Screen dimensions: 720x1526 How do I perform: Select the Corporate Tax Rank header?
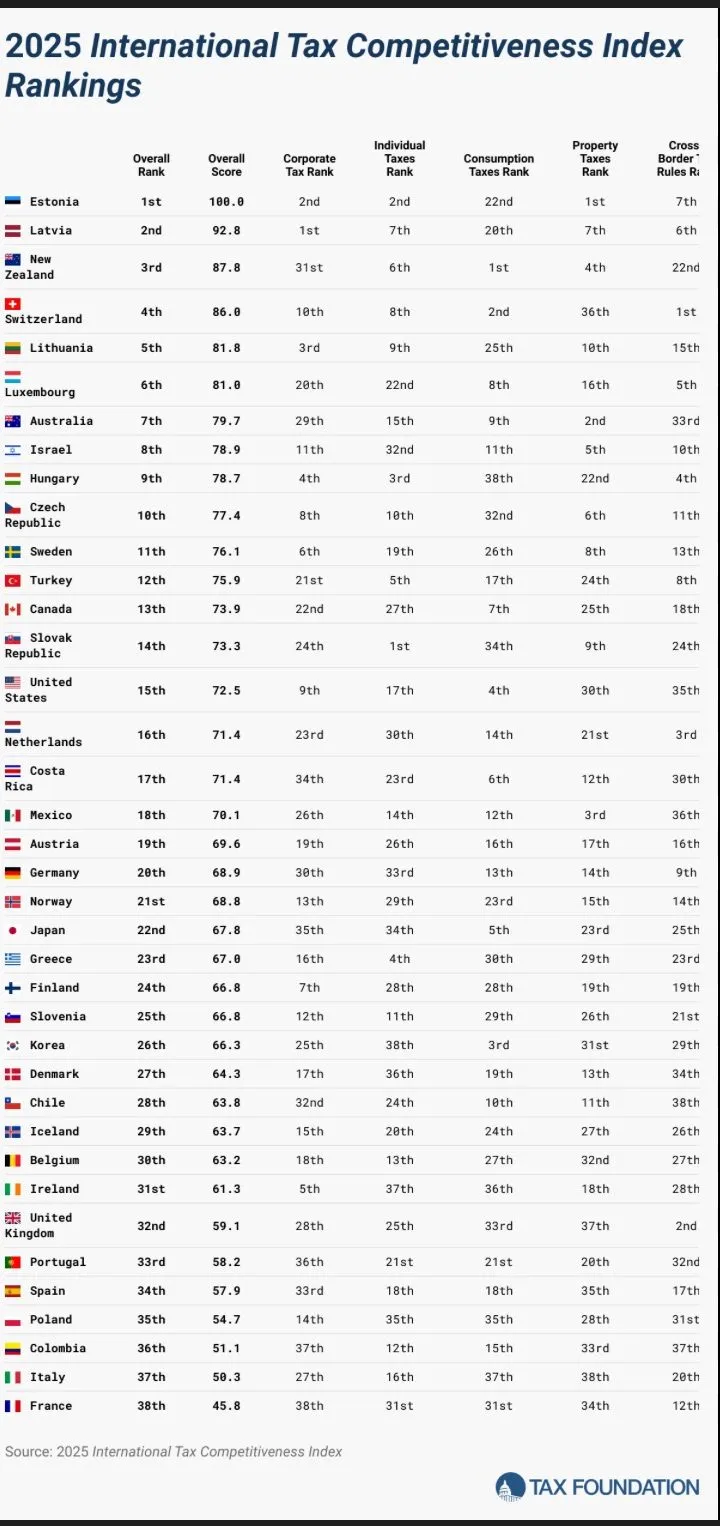pyautogui.click(x=309, y=165)
